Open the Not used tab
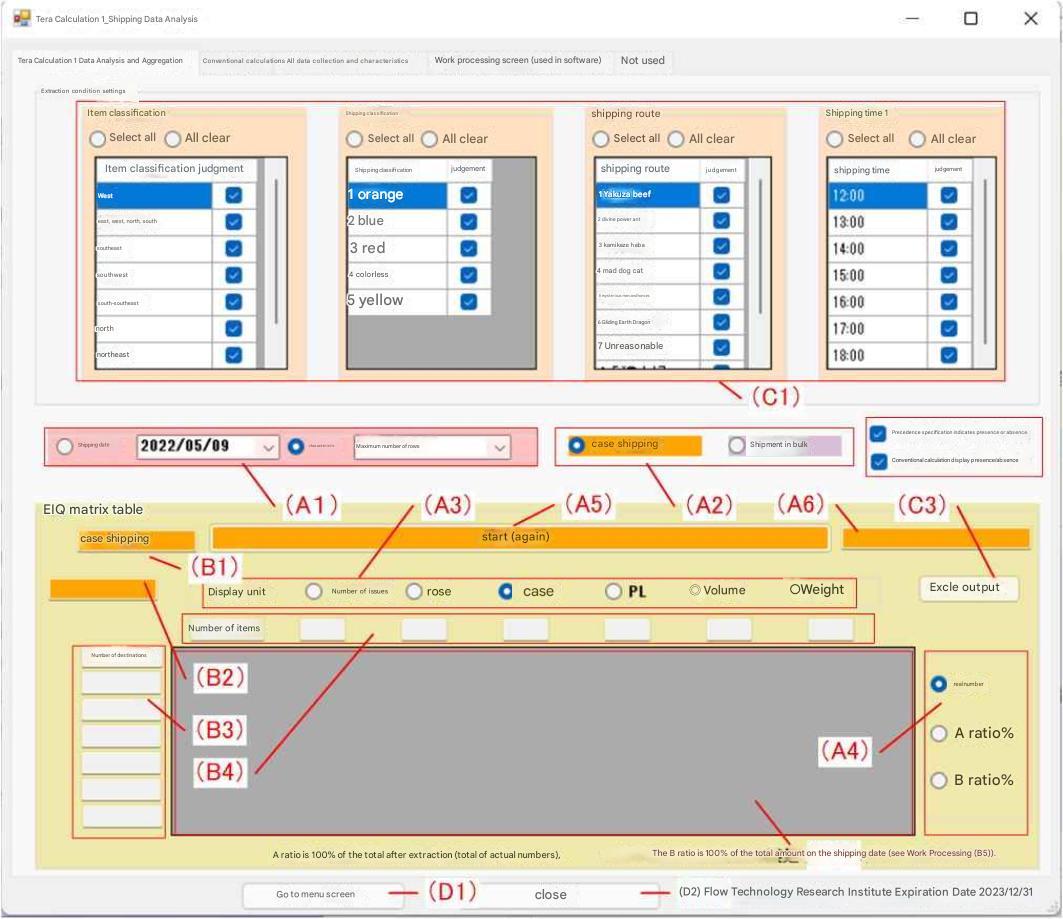 (642, 60)
